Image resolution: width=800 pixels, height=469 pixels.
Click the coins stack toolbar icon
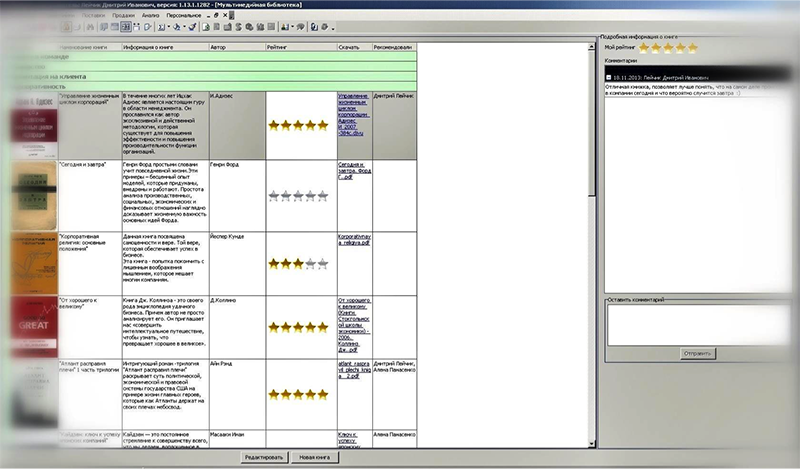coord(249,27)
